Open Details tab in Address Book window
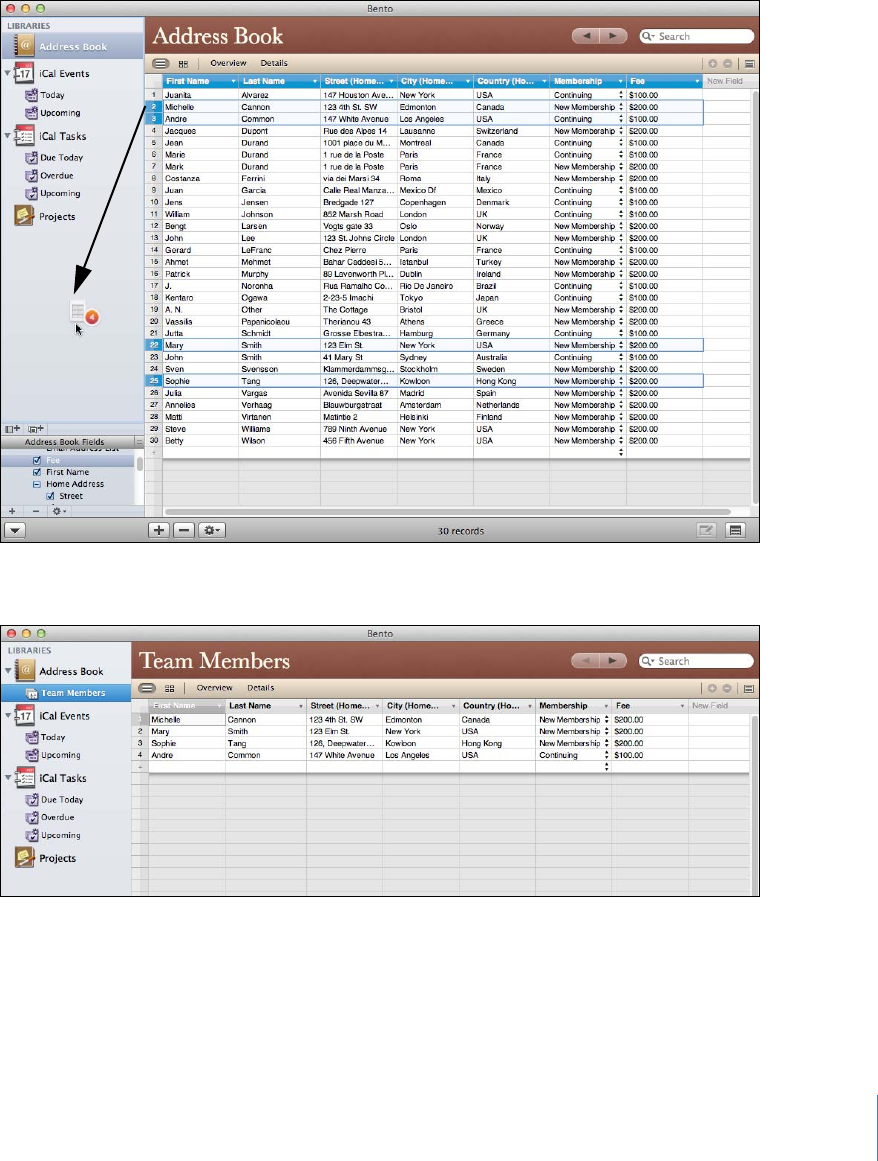The height and width of the screenshot is (1161, 878). tap(274, 63)
